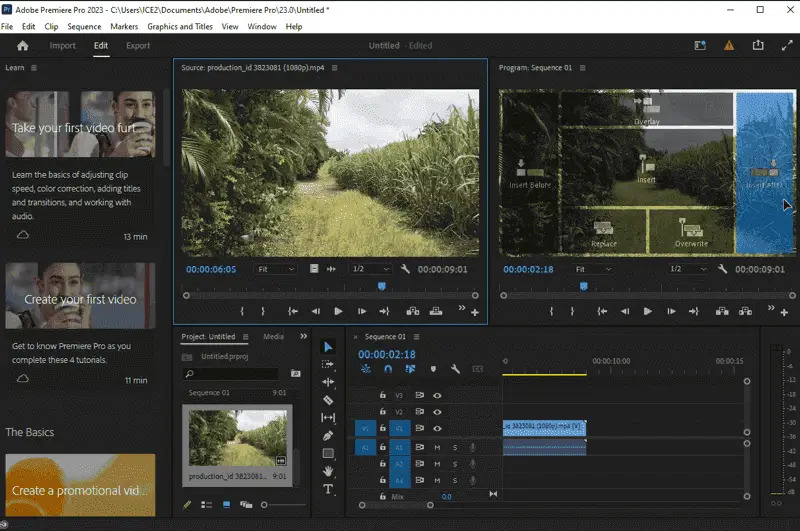Image resolution: width=800 pixels, height=531 pixels.
Task: Click Drag Video Only icon in Source
Action: pyautogui.click(x=314, y=269)
